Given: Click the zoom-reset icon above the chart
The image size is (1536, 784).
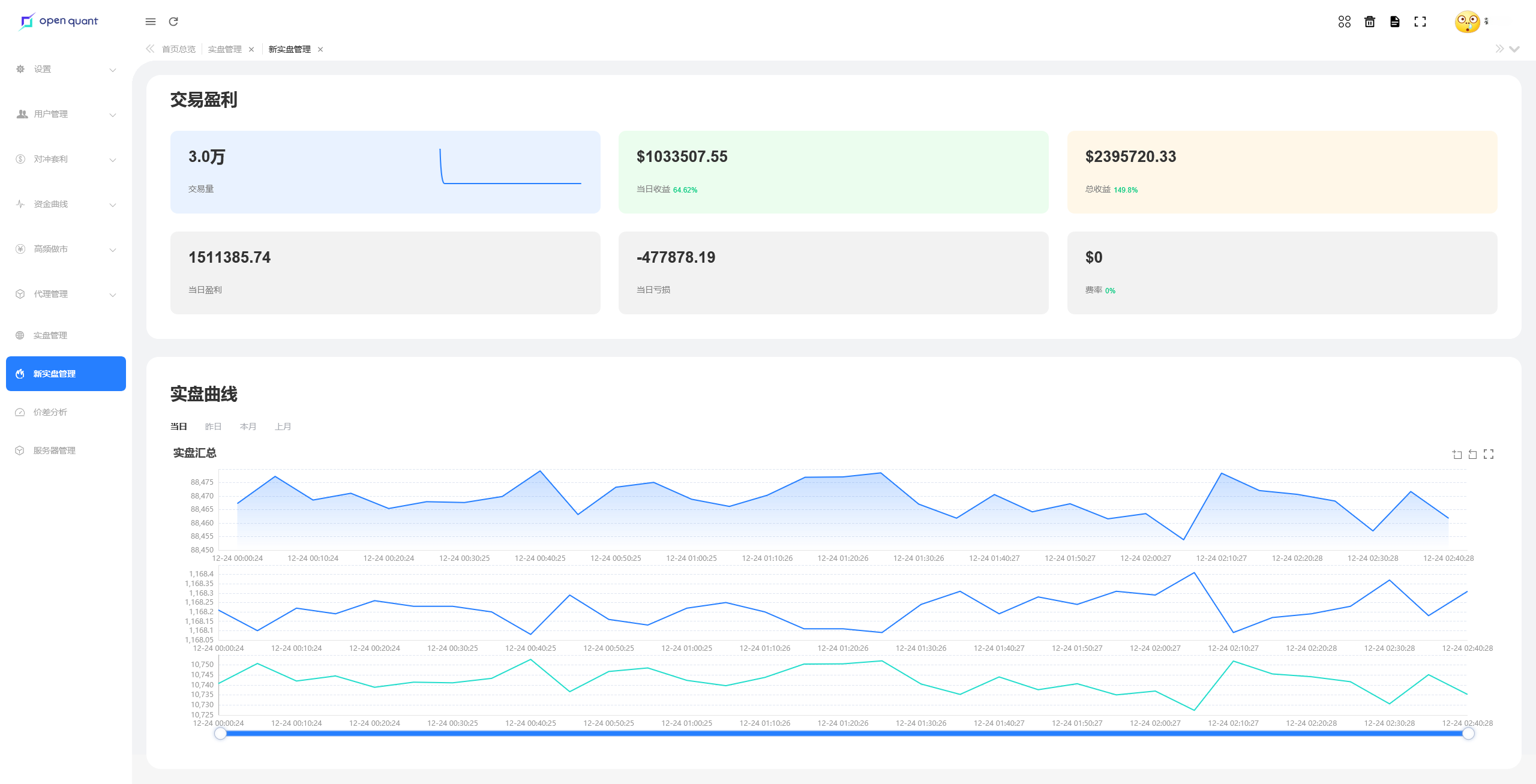Looking at the screenshot, I should (1472, 454).
